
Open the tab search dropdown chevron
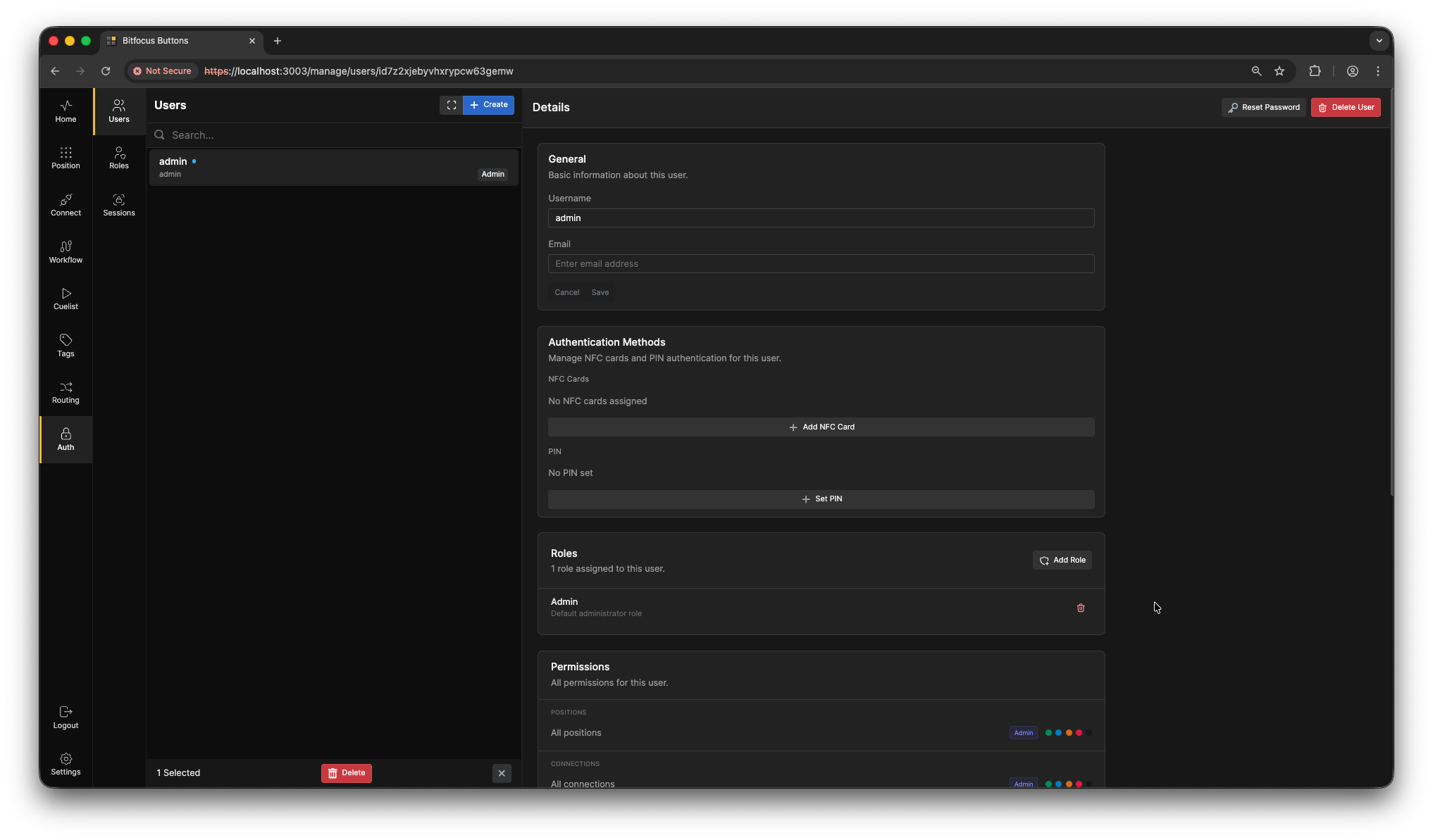pyautogui.click(x=1379, y=41)
